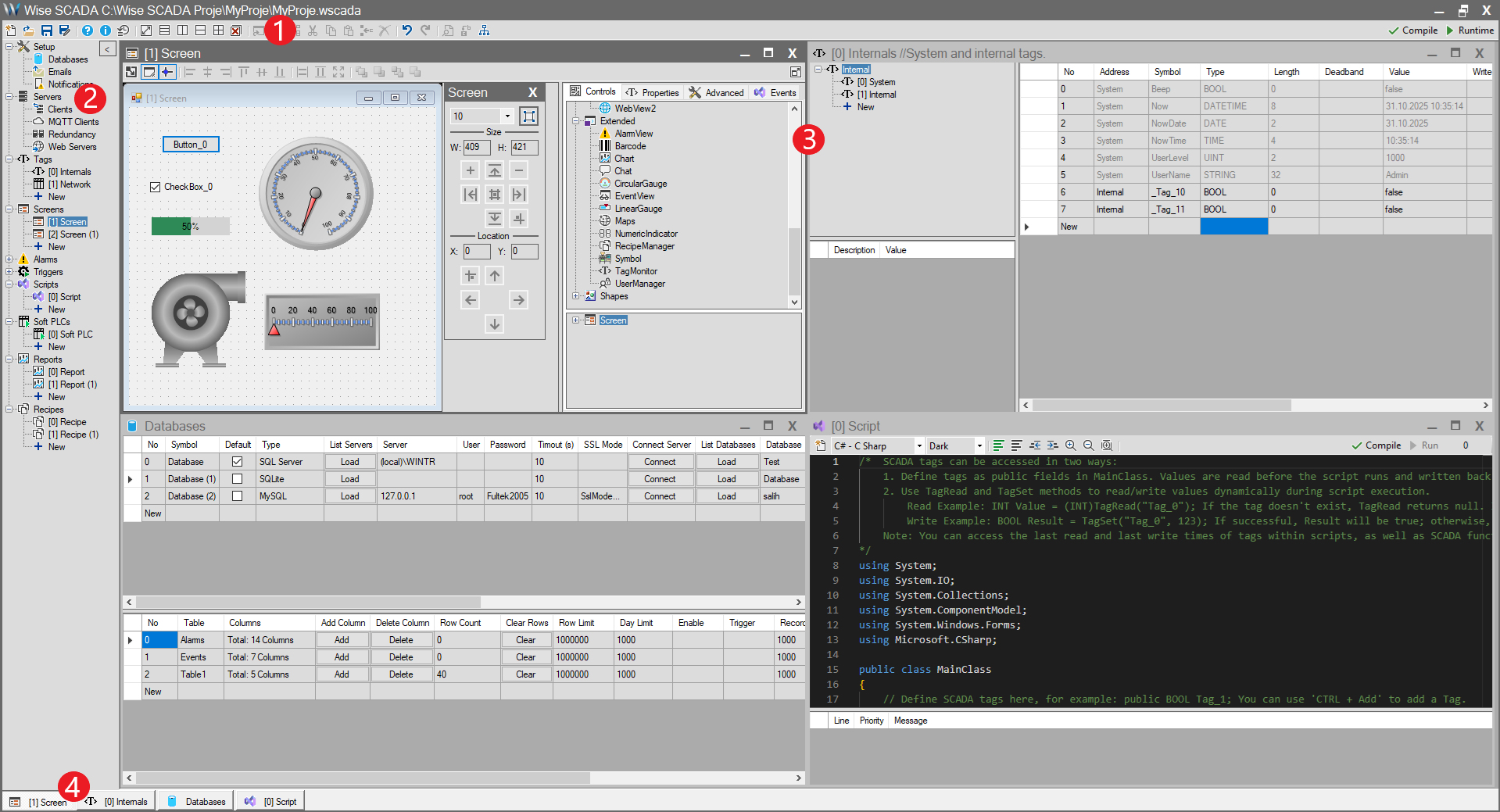Click Clear button for the Events table
Image resolution: width=1500 pixels, height=812 pixels.
(x=525, y=657)
